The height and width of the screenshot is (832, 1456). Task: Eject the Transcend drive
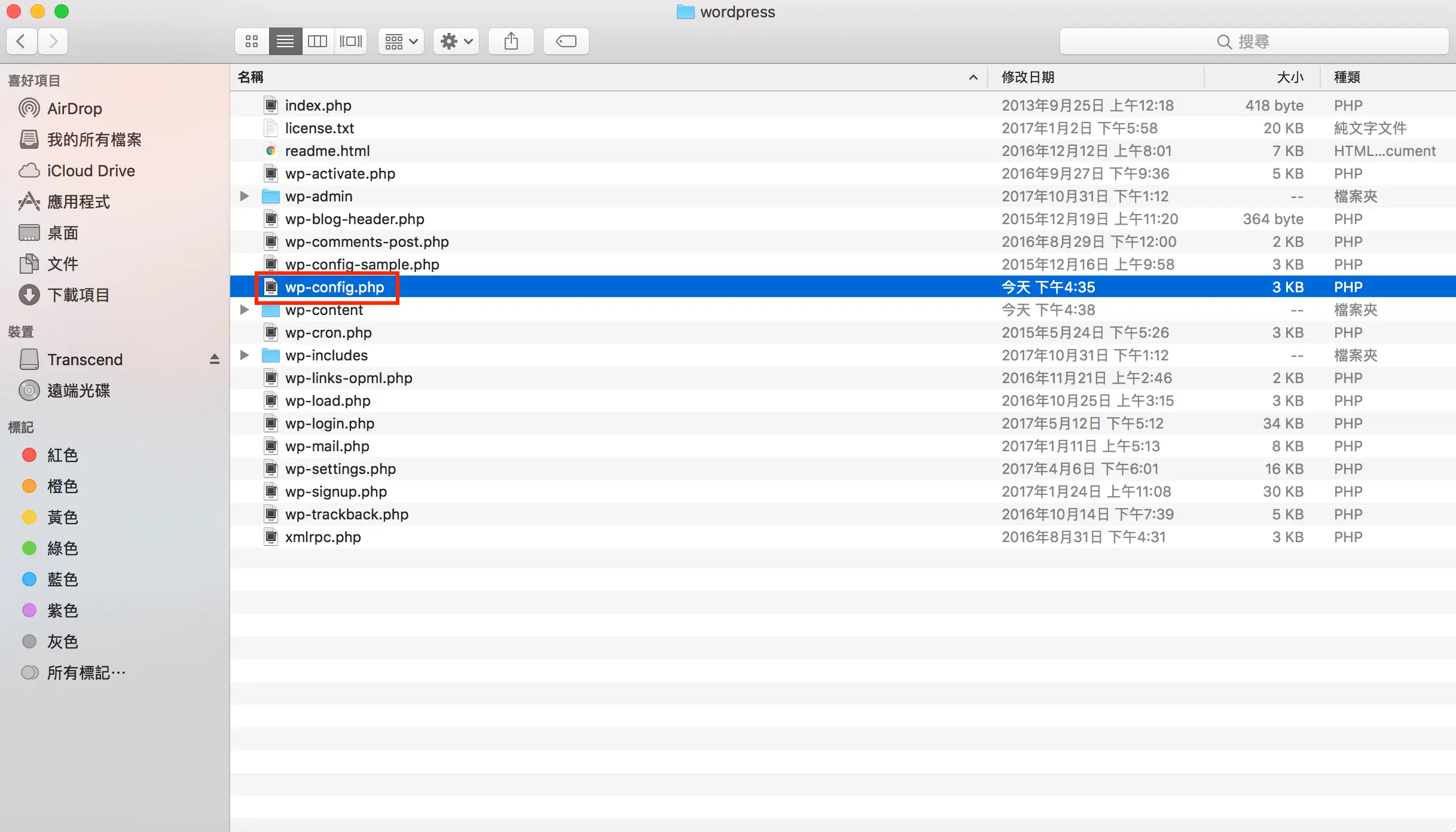tap(215, 359)
